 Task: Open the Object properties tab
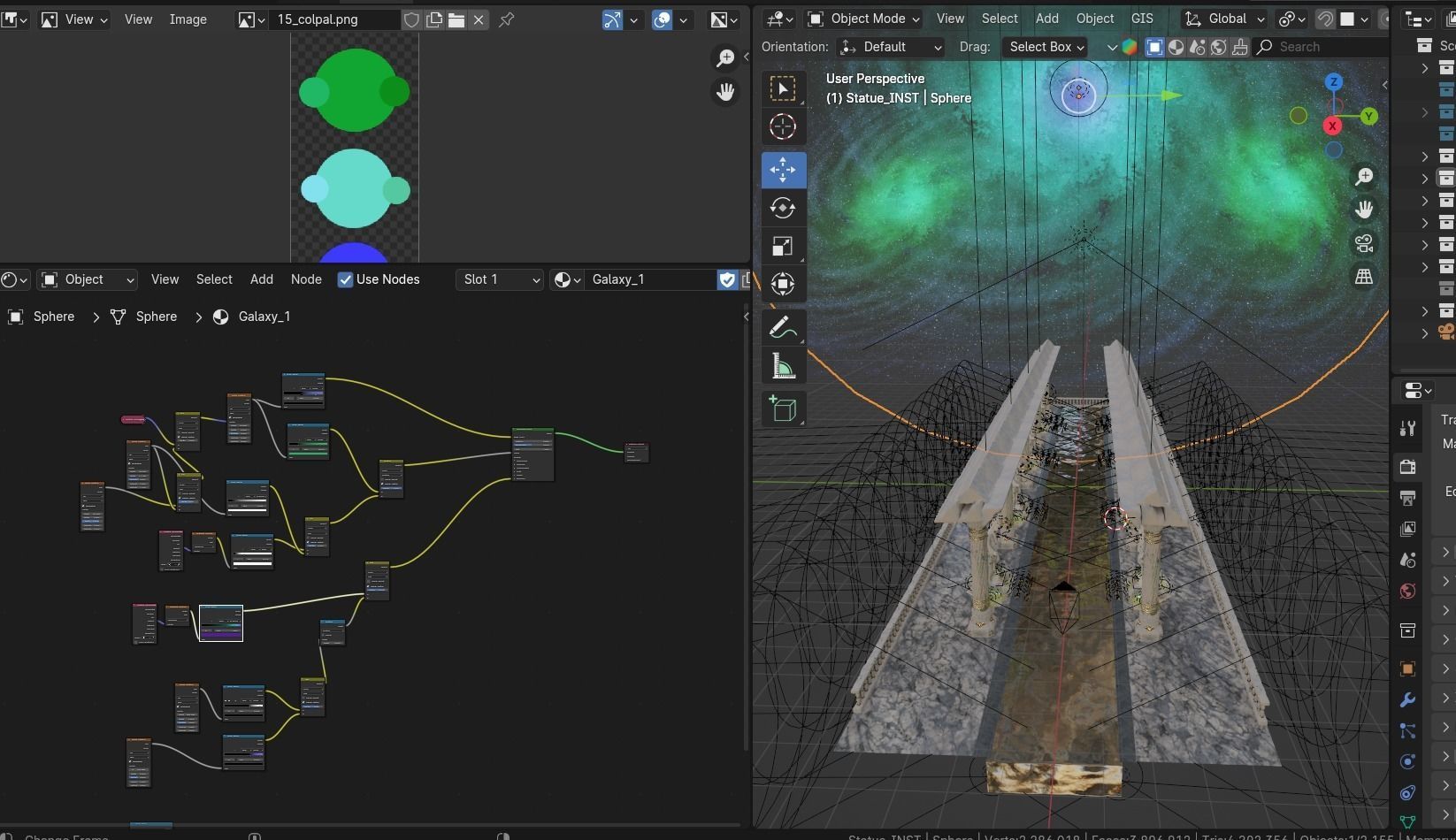click(x=1407, y=668)
